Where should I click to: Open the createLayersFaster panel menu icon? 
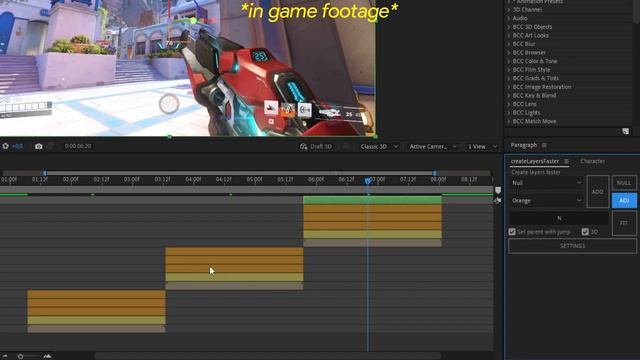coord(566,161)
